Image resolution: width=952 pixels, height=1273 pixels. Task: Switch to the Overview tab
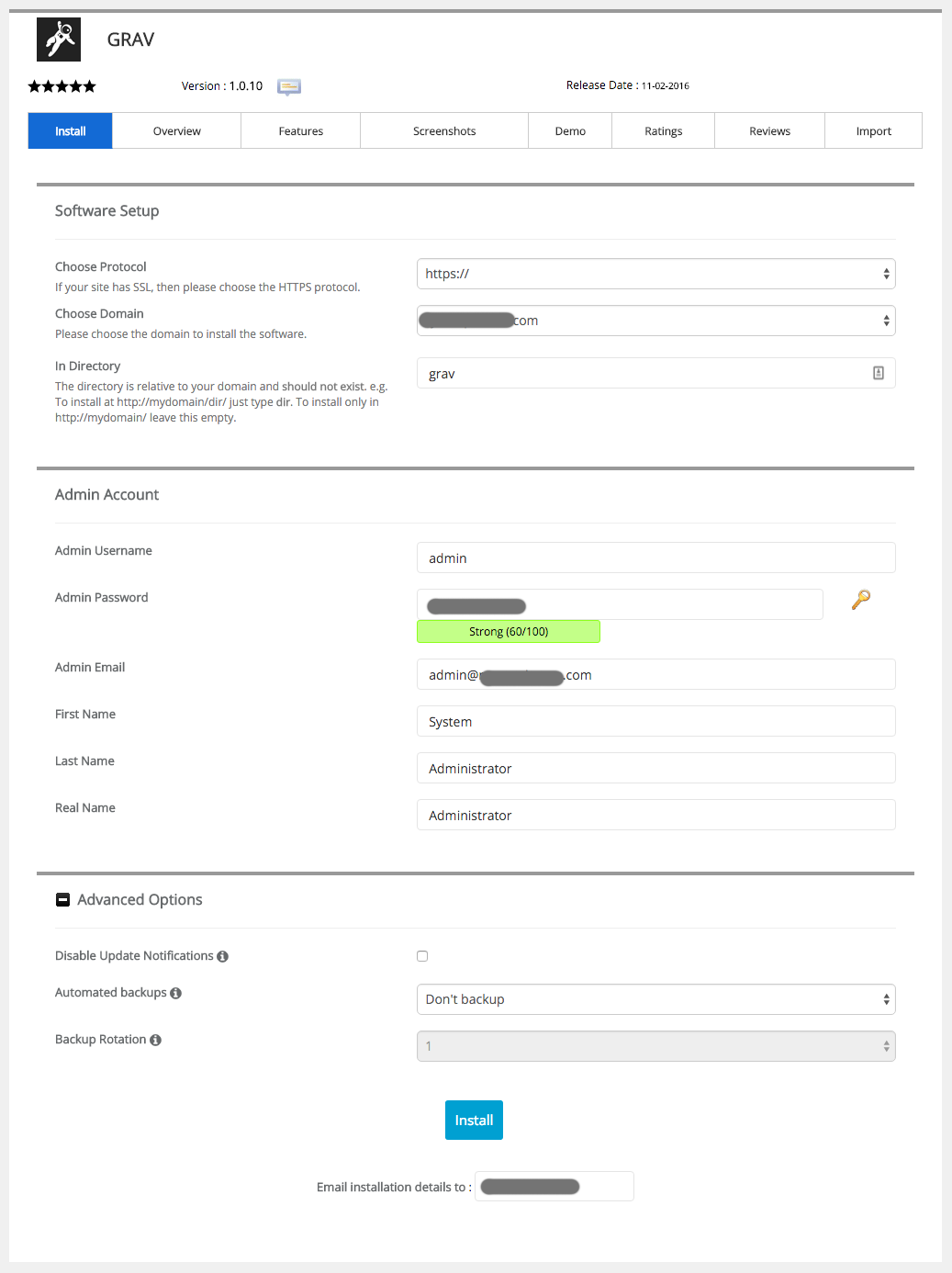176,131
